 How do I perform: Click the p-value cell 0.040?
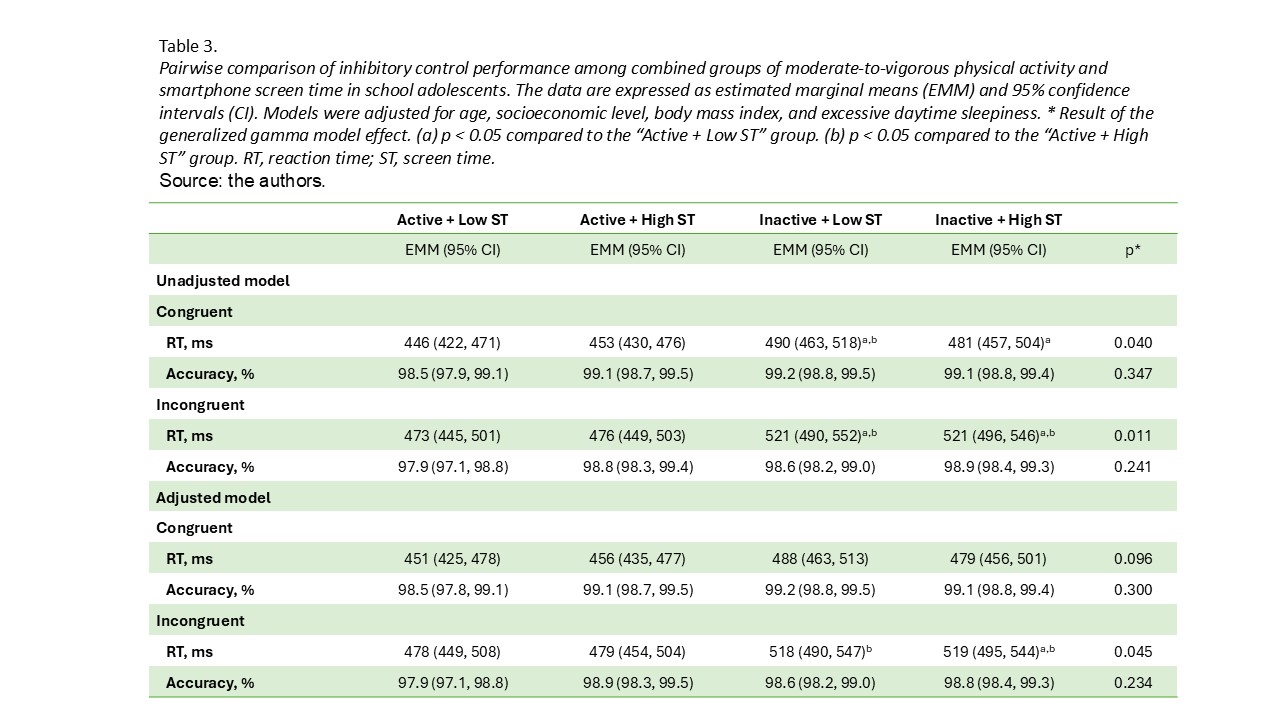point(1133,343)
